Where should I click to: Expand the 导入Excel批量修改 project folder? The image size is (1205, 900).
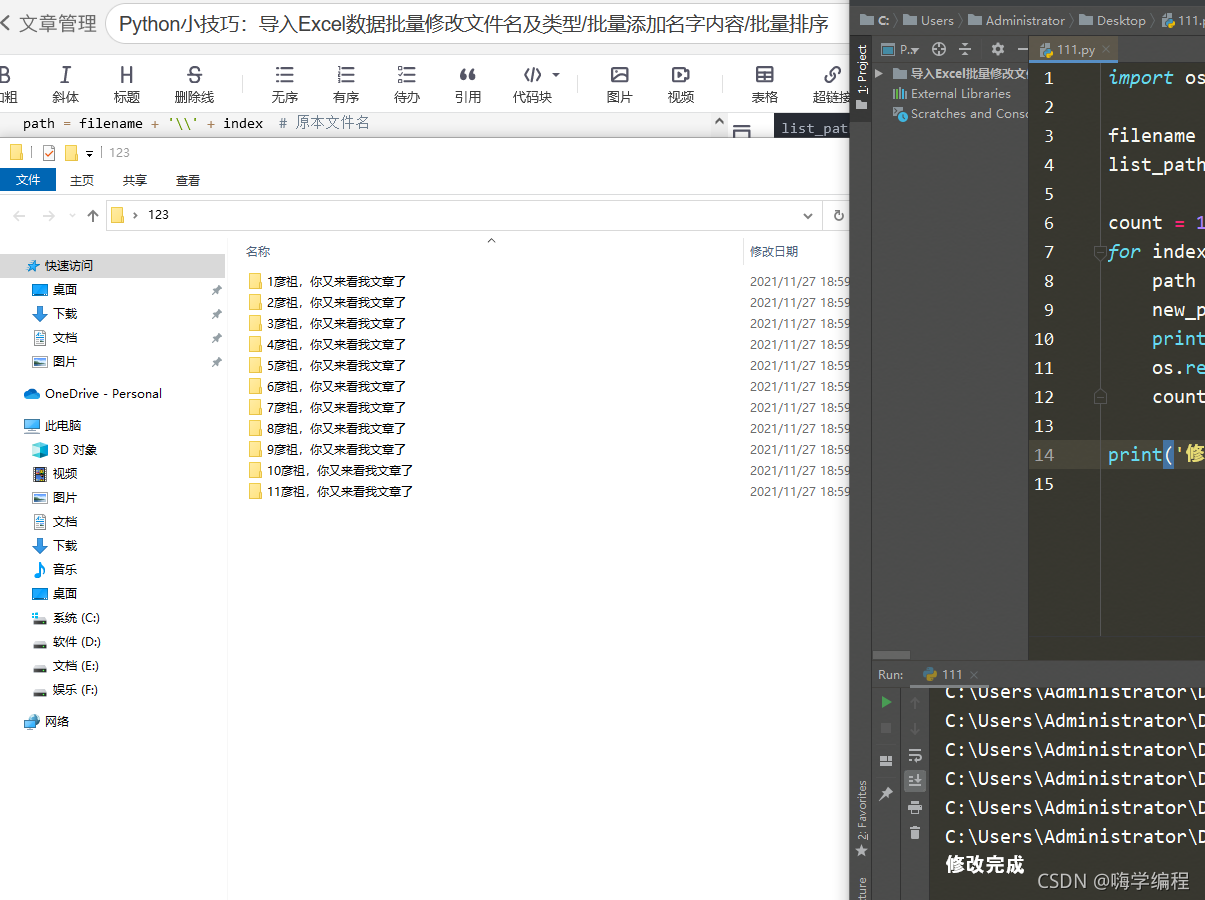[879, 73]
